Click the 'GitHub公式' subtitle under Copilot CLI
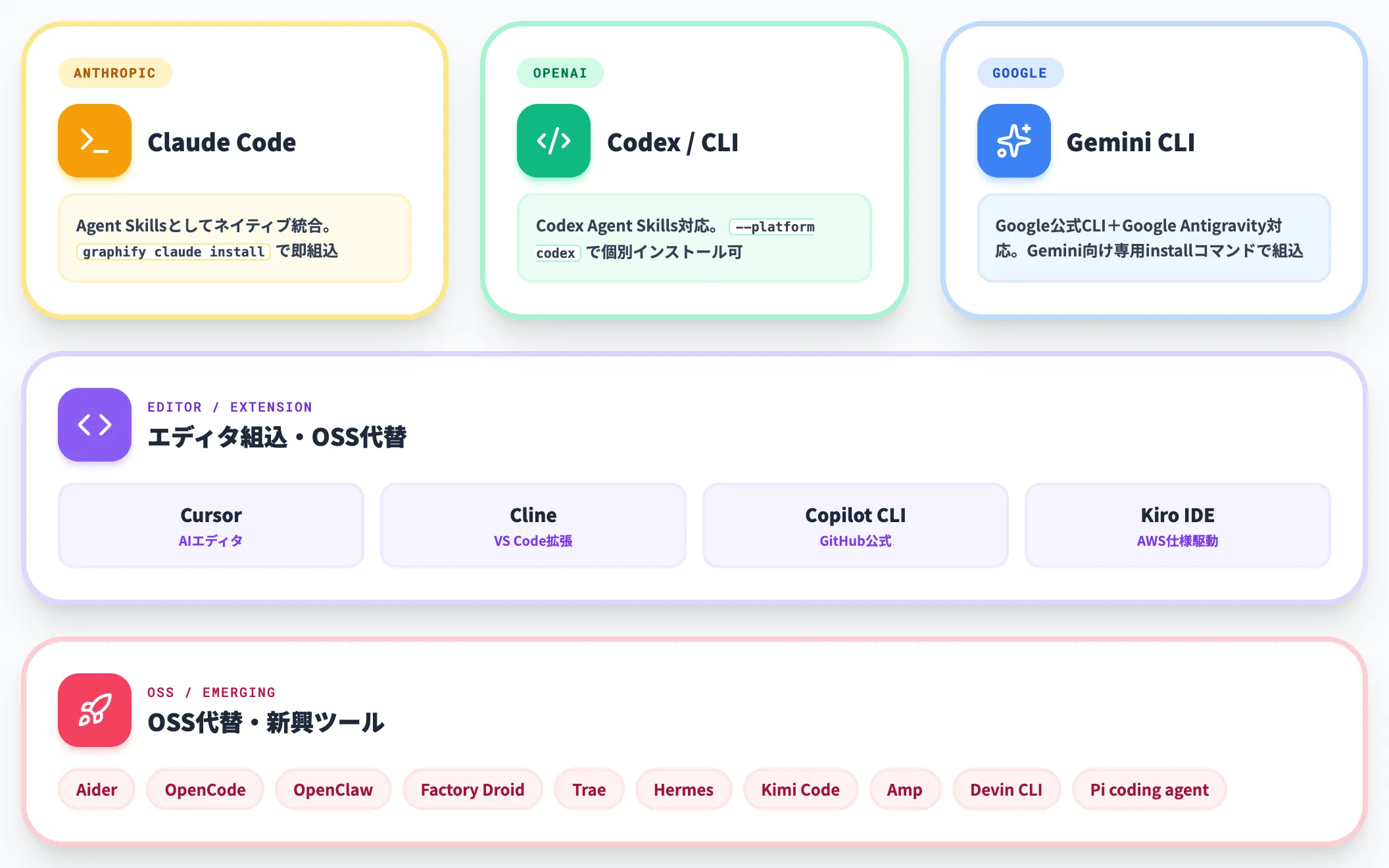This screenshot has width=1389, height=868. point(856,541)
